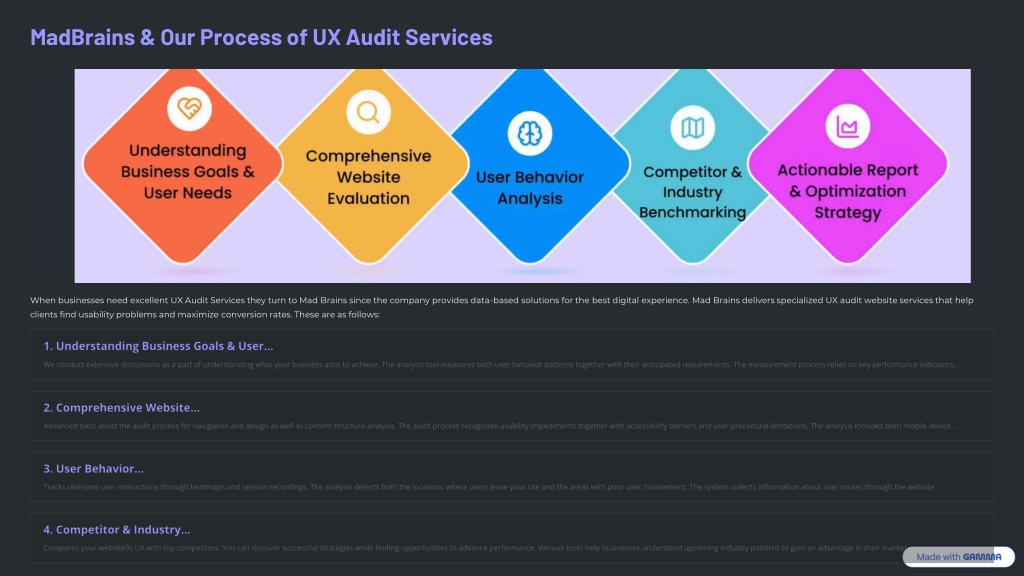Click the description 'We conduct extensive discussions'
This screenshot has height=576, width=1024.
coord(501,364)
